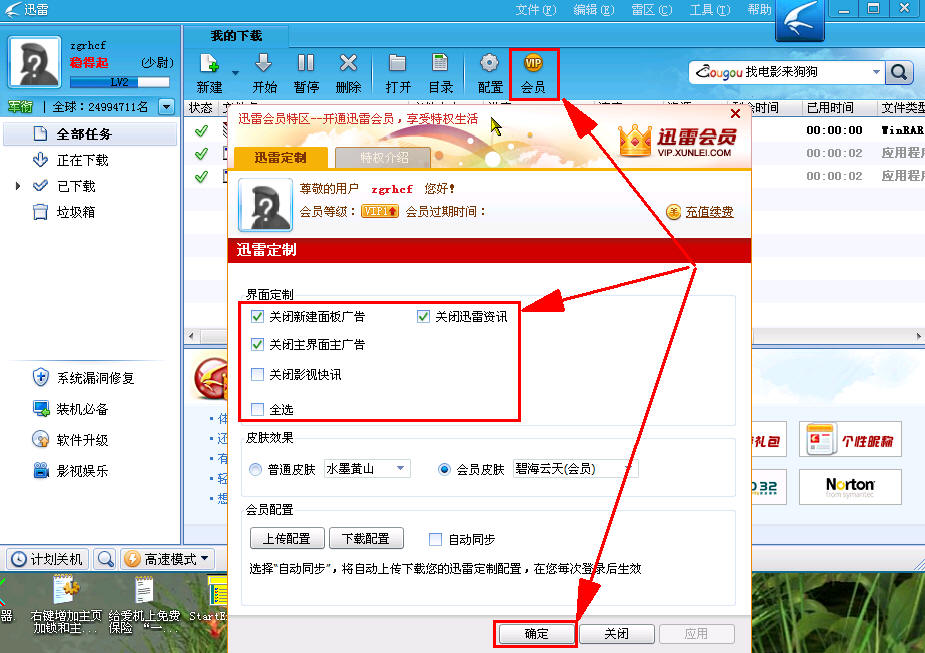Check 关闭影视快讯 checkbox
Screen dimensions: 925x653
pos(257,375)
